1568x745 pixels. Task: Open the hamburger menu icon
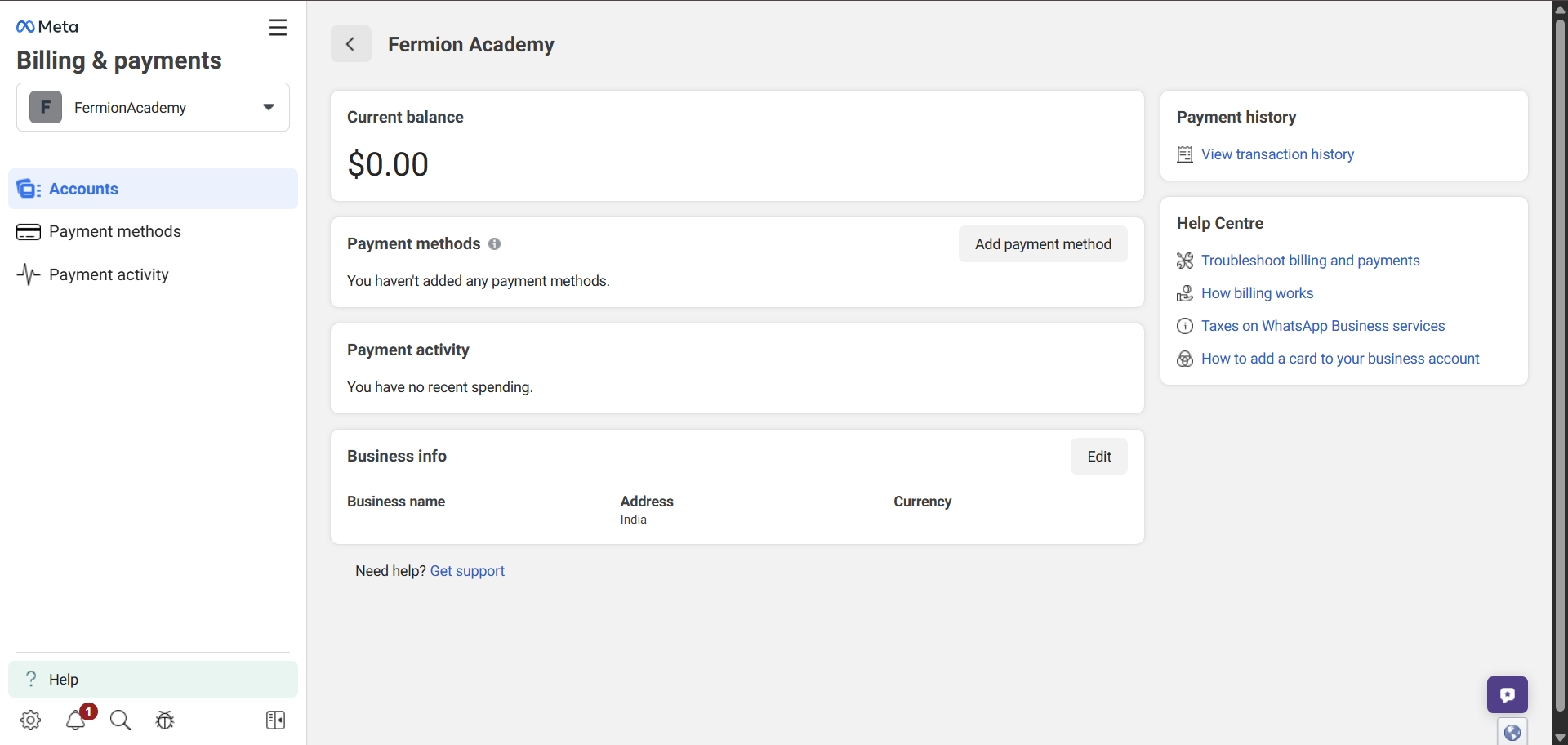pos(278,28)
